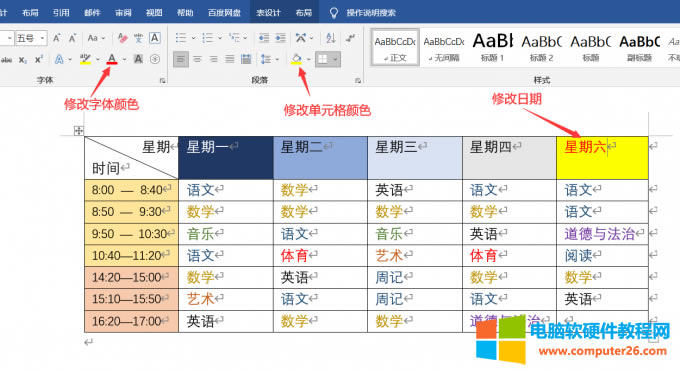Click the 8:00 — 8:40 time cell

131,190
